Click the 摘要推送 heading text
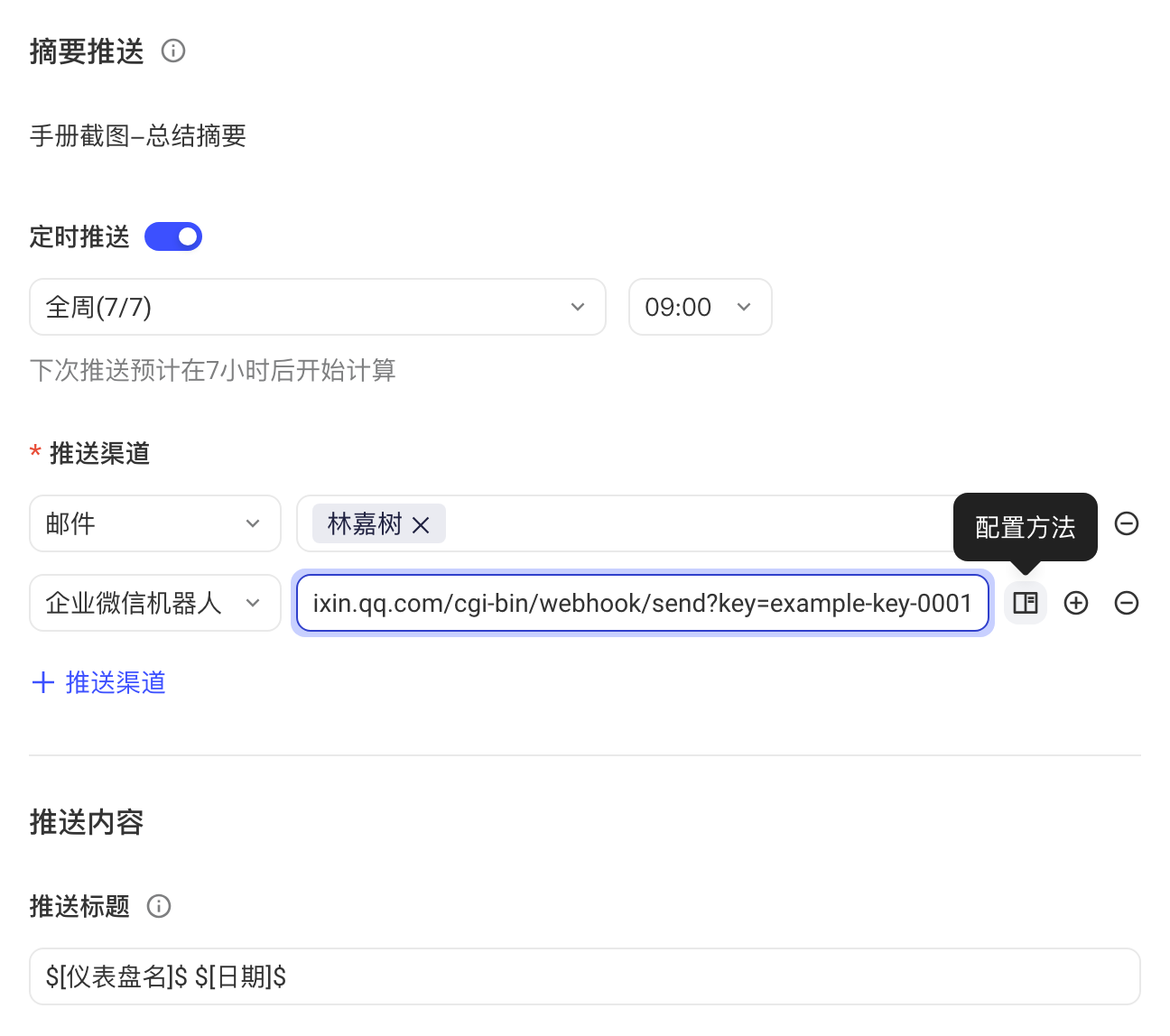This screenshot has height=1036, width=1170. tap(87, 51)
